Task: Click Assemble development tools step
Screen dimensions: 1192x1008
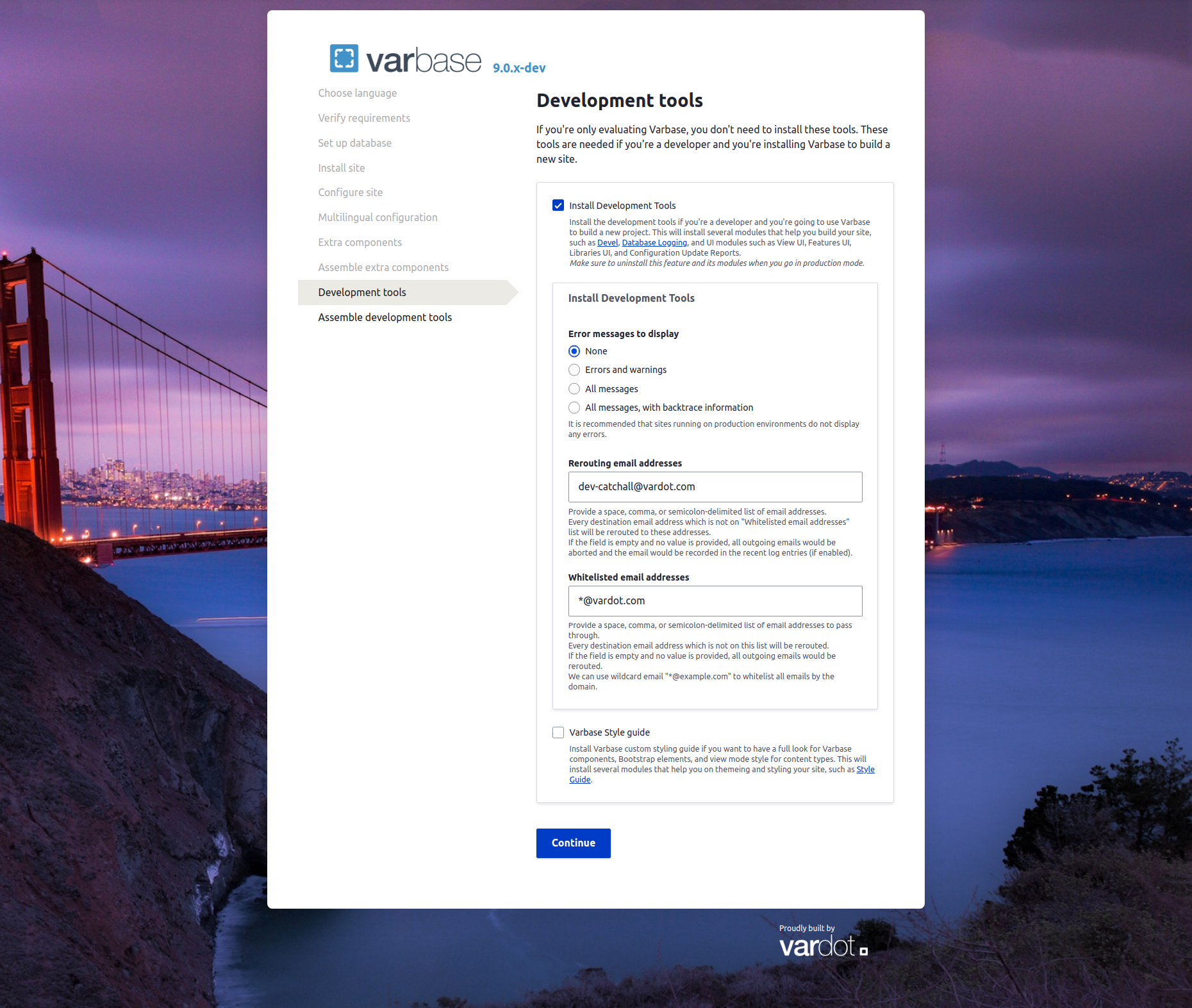Action: pos(385,317)
